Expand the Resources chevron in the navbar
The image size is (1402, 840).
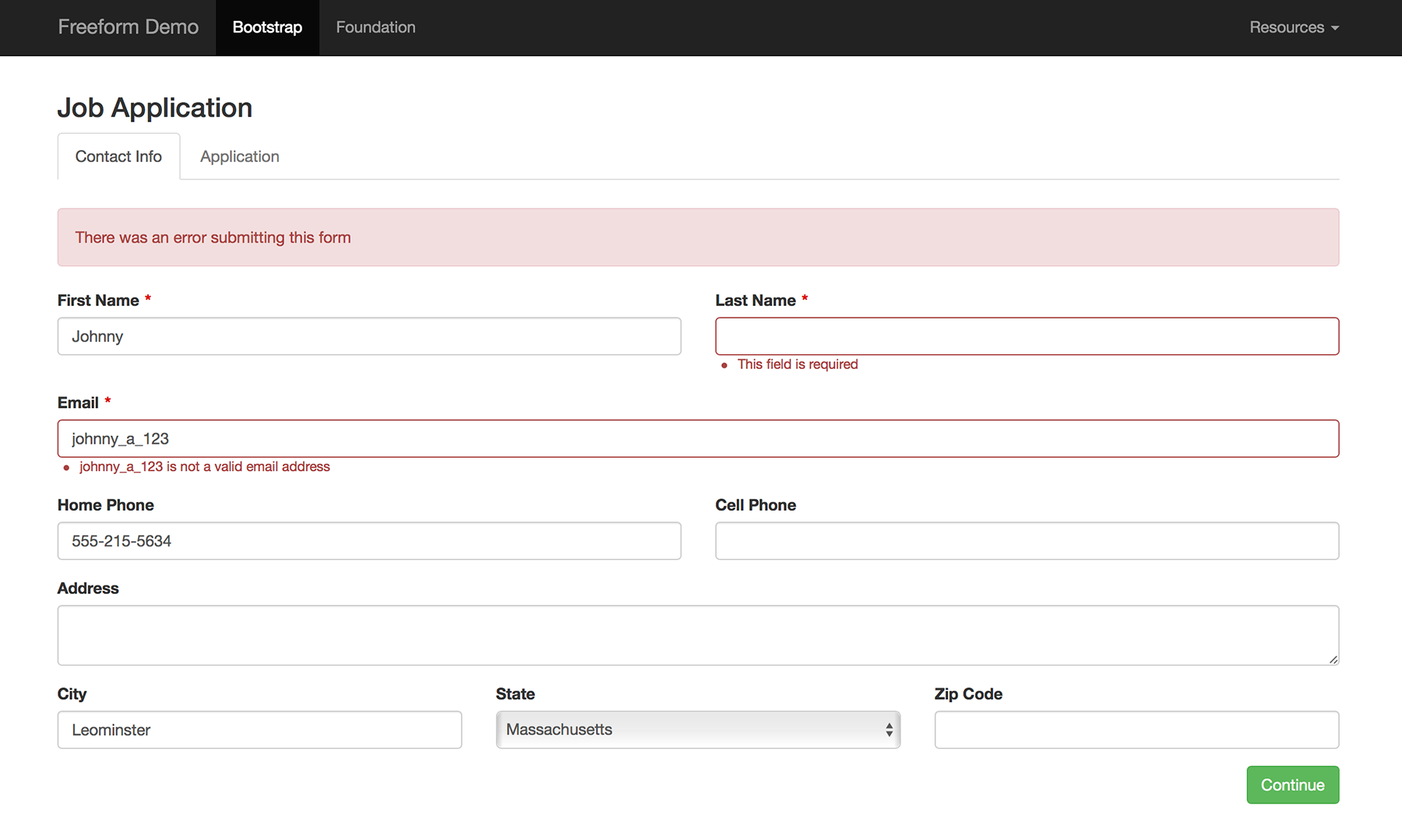[x=1336, y=28]
